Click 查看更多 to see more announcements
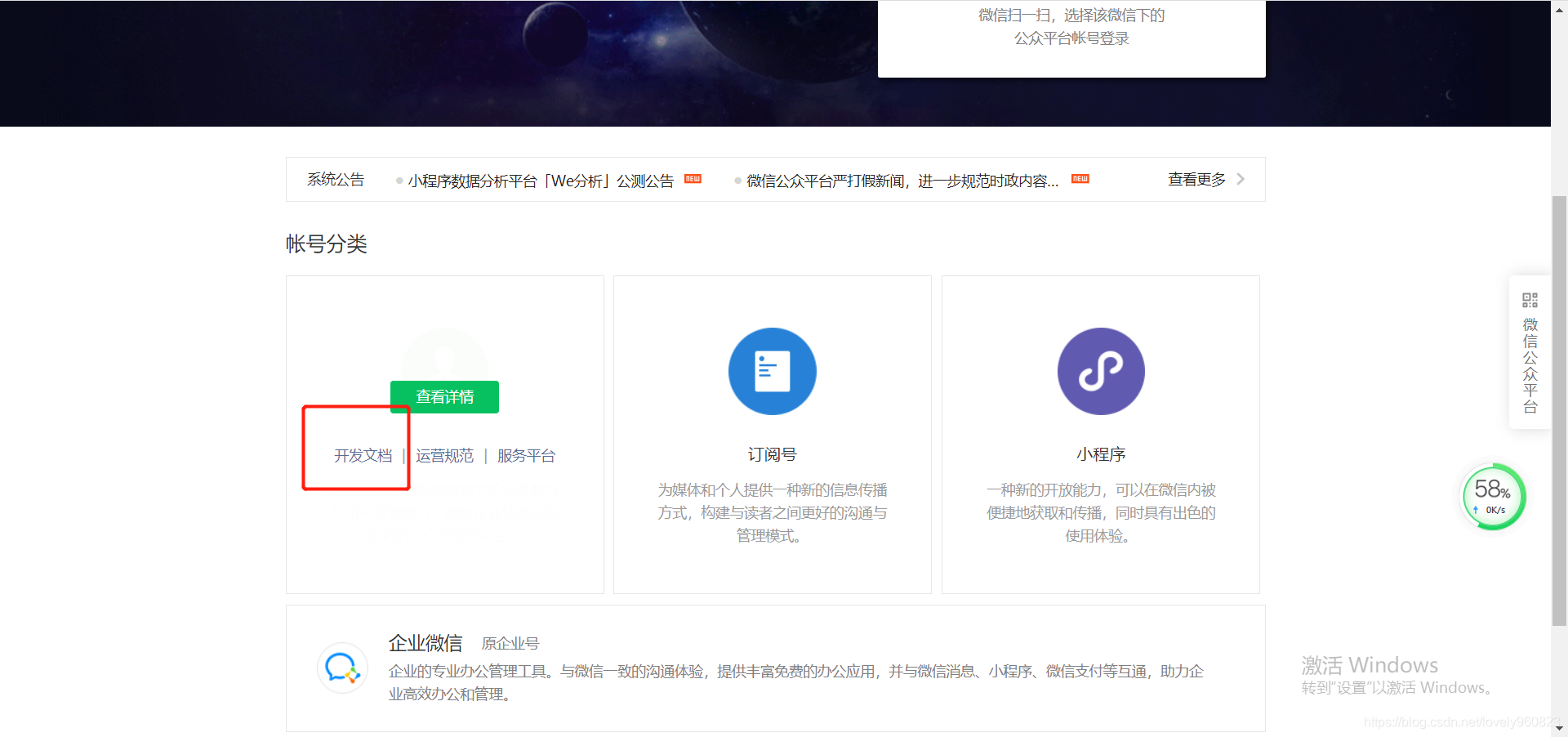1568x737 pixels. (x=1196, y=180)
